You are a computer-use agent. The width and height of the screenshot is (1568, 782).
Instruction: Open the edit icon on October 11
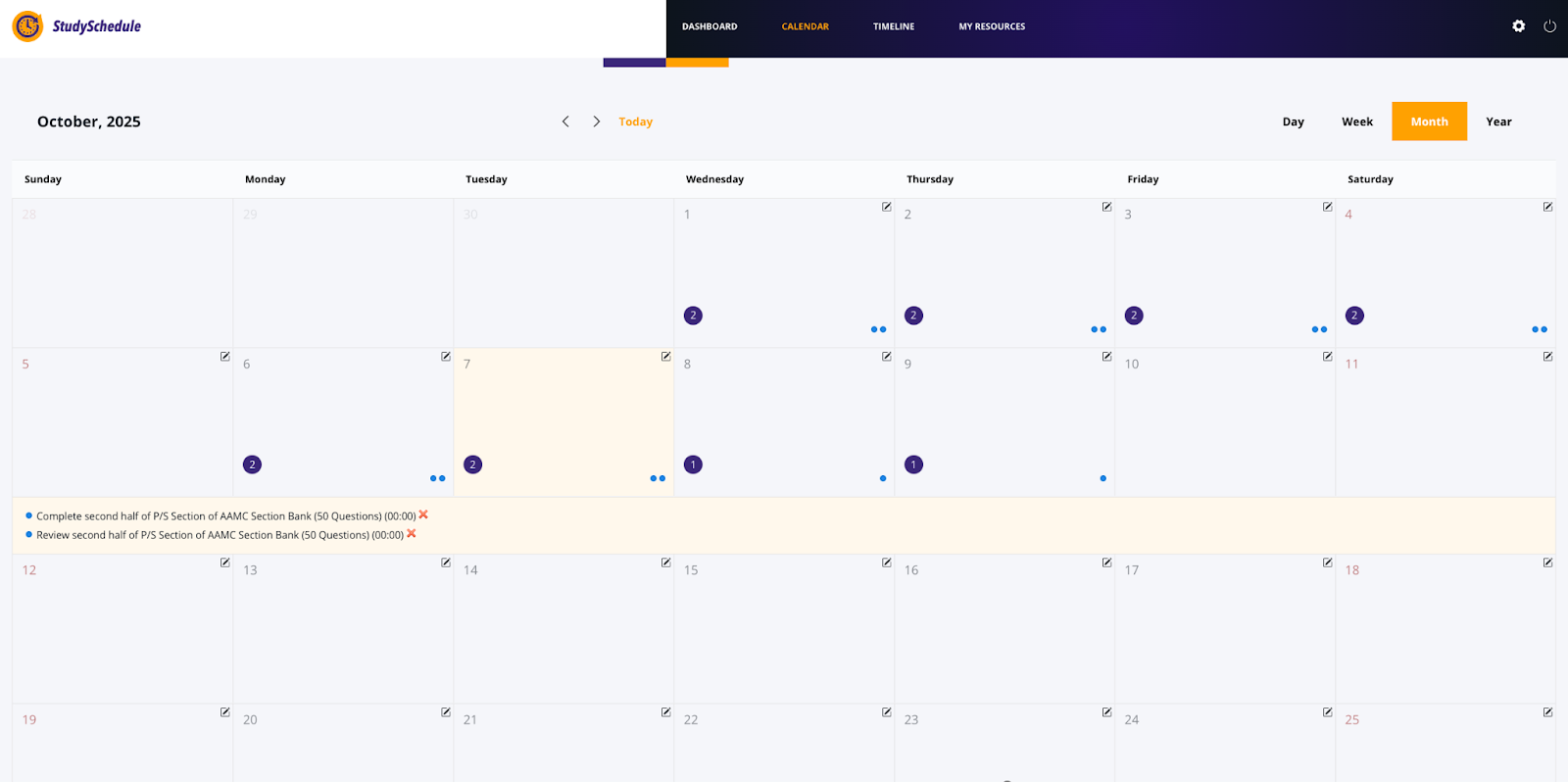click(1547, 357)
